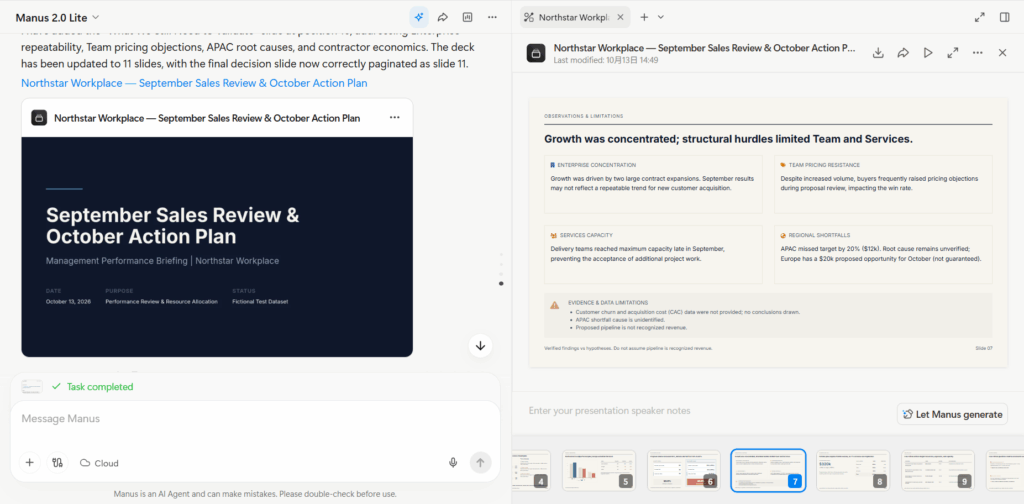Open the chart panel icon in chat header
This screenshot has width=1024, height=504.
pyautogui.click(x=467, y=18)
